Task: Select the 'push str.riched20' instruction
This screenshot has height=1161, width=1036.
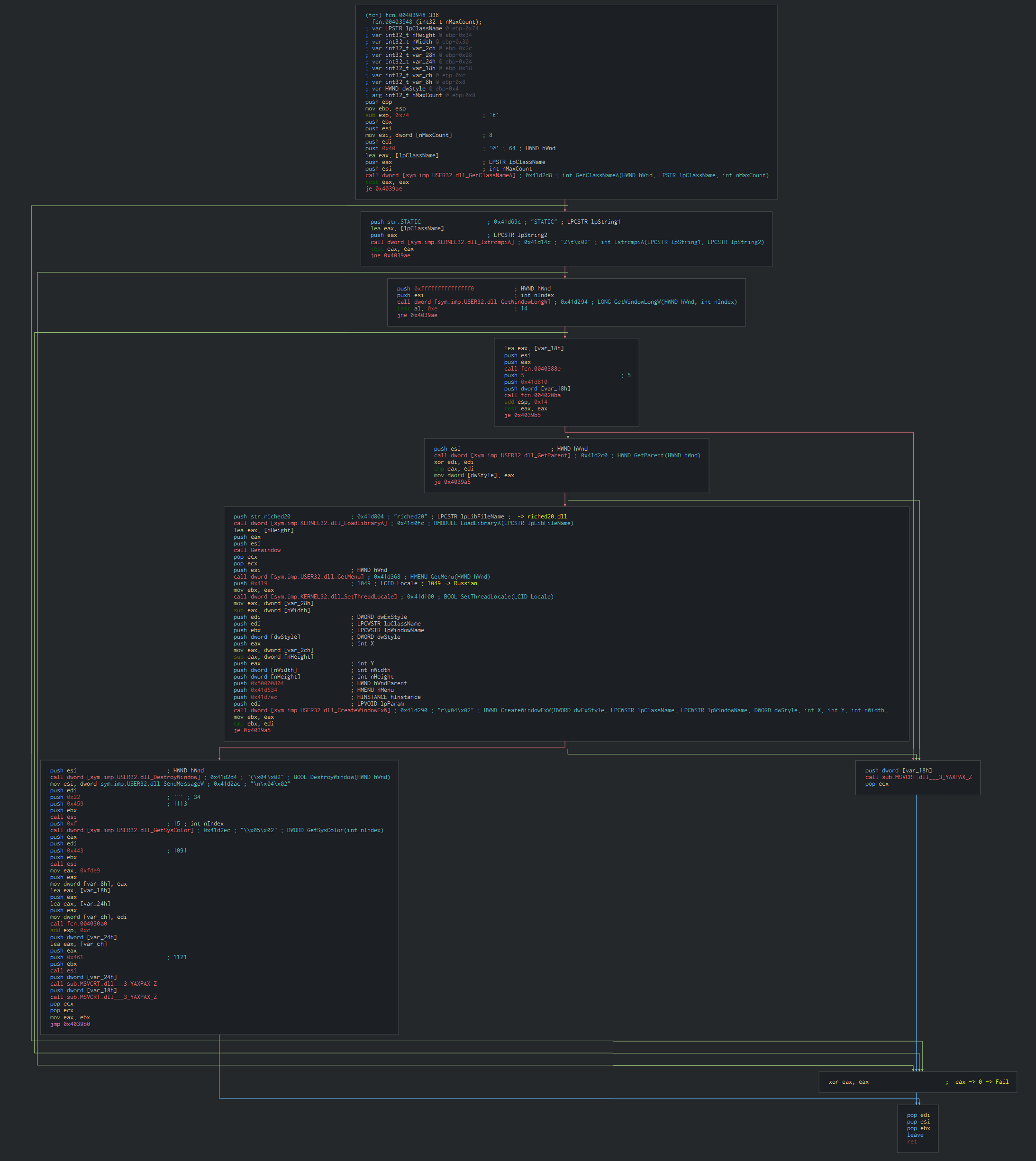Action: pos(262,517)
